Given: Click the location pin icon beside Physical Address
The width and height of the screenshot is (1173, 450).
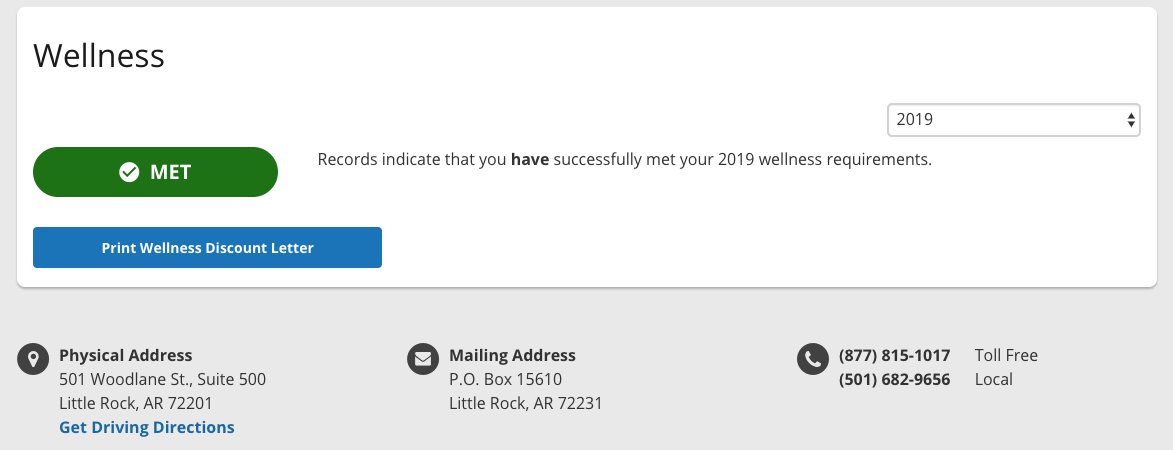Looking at the screenshot, I should (33, 360).
